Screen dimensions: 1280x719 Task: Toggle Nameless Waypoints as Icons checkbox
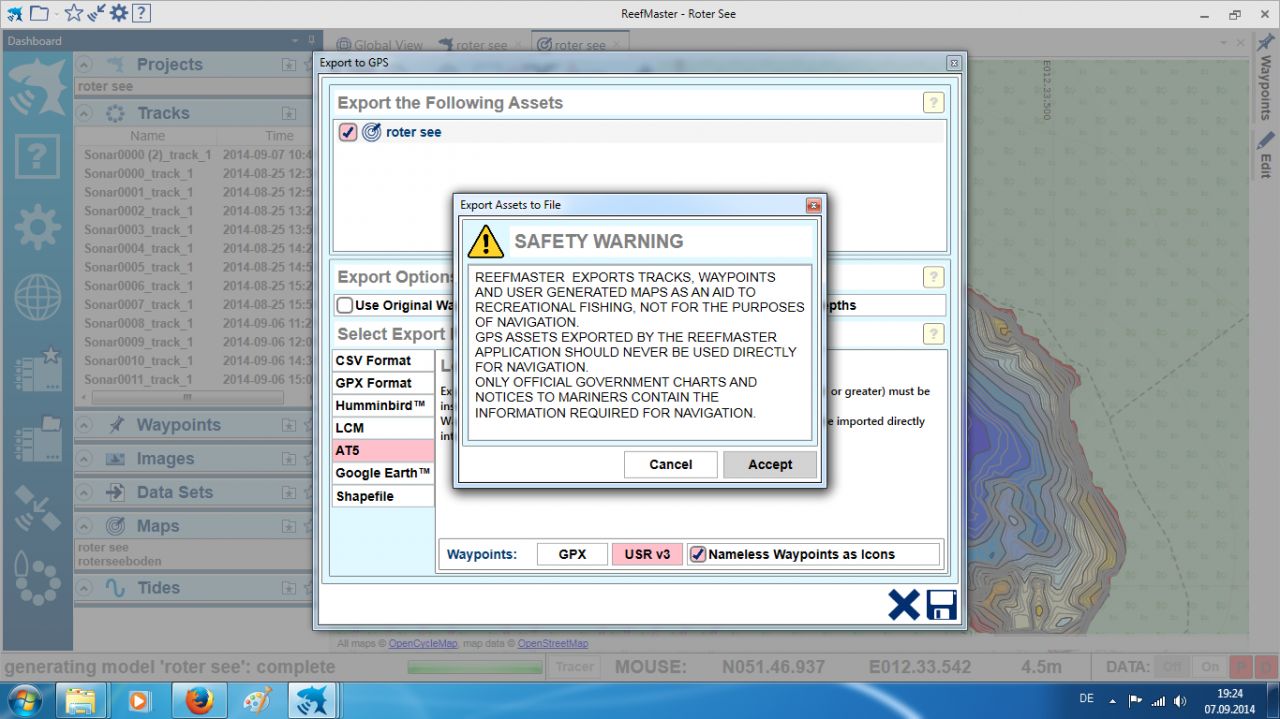point(698,554)
